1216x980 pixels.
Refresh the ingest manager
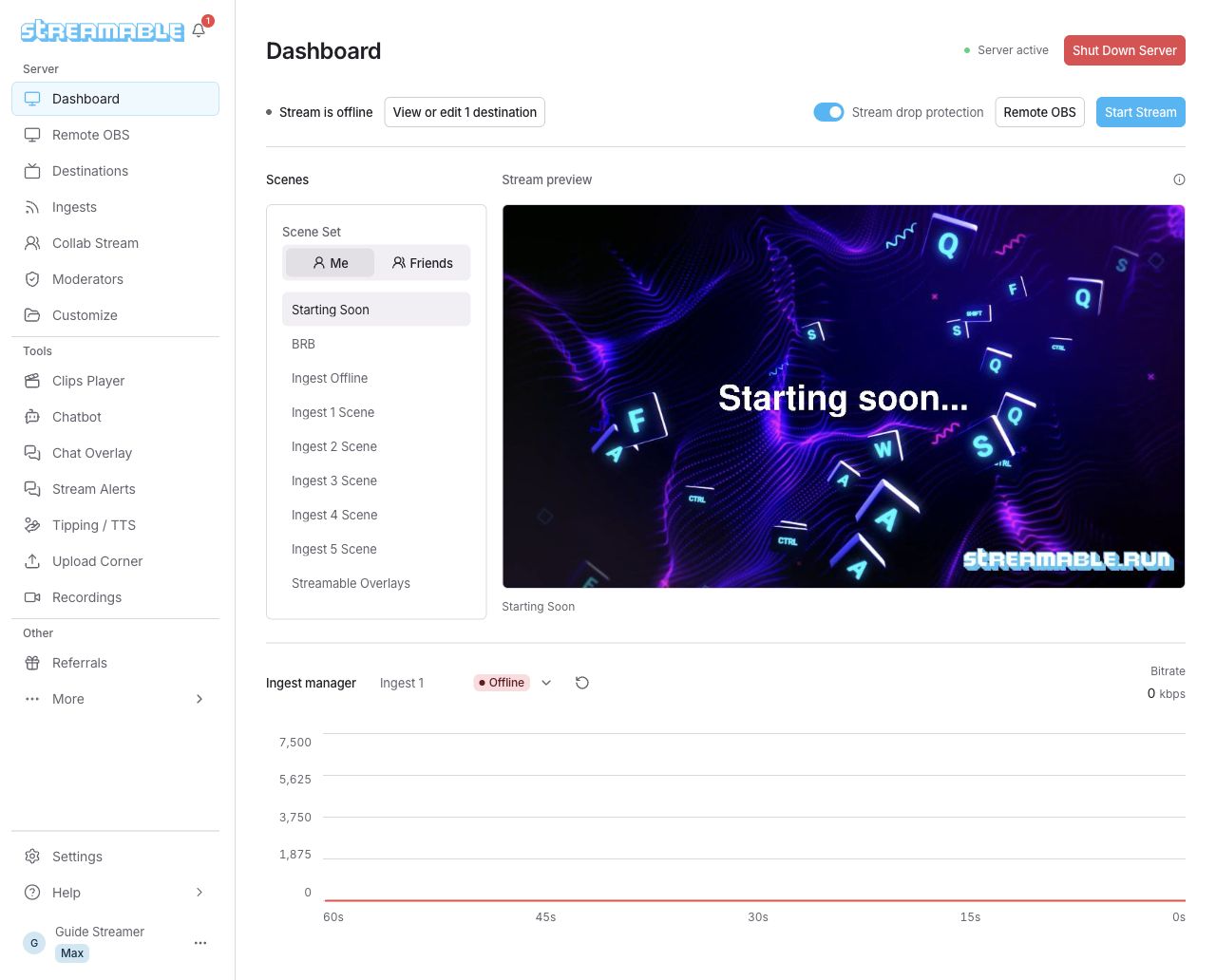tap(582, 683)
